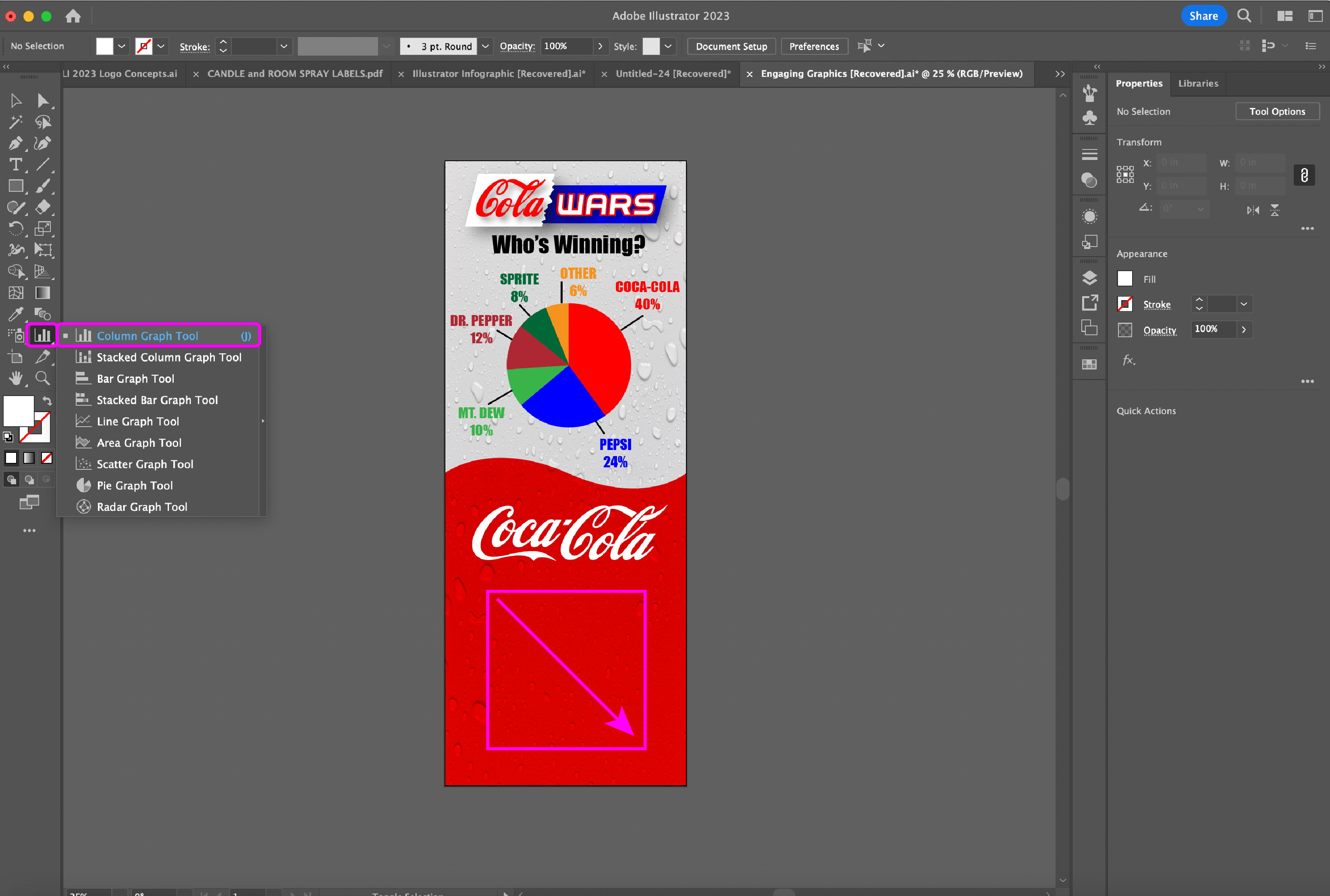Toggle constrain width and height proportions
1330x896 pixels.
click(1304, 175)
